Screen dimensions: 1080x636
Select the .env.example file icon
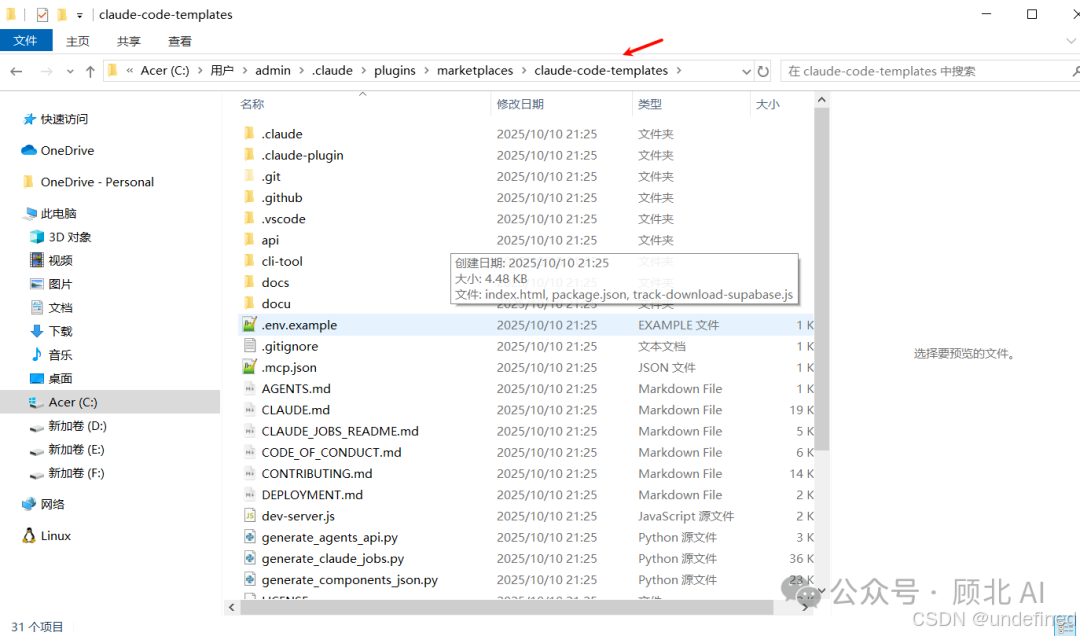click(249, 325)
